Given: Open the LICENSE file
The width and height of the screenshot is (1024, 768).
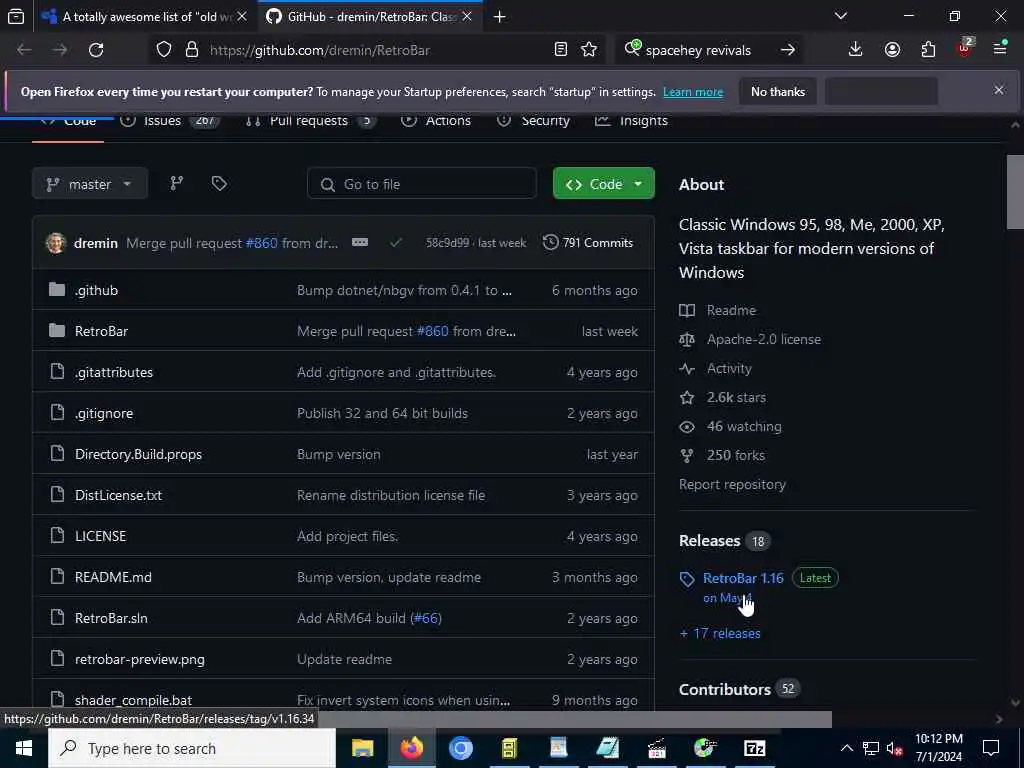Looking at the screenshot, I should 100,536.
